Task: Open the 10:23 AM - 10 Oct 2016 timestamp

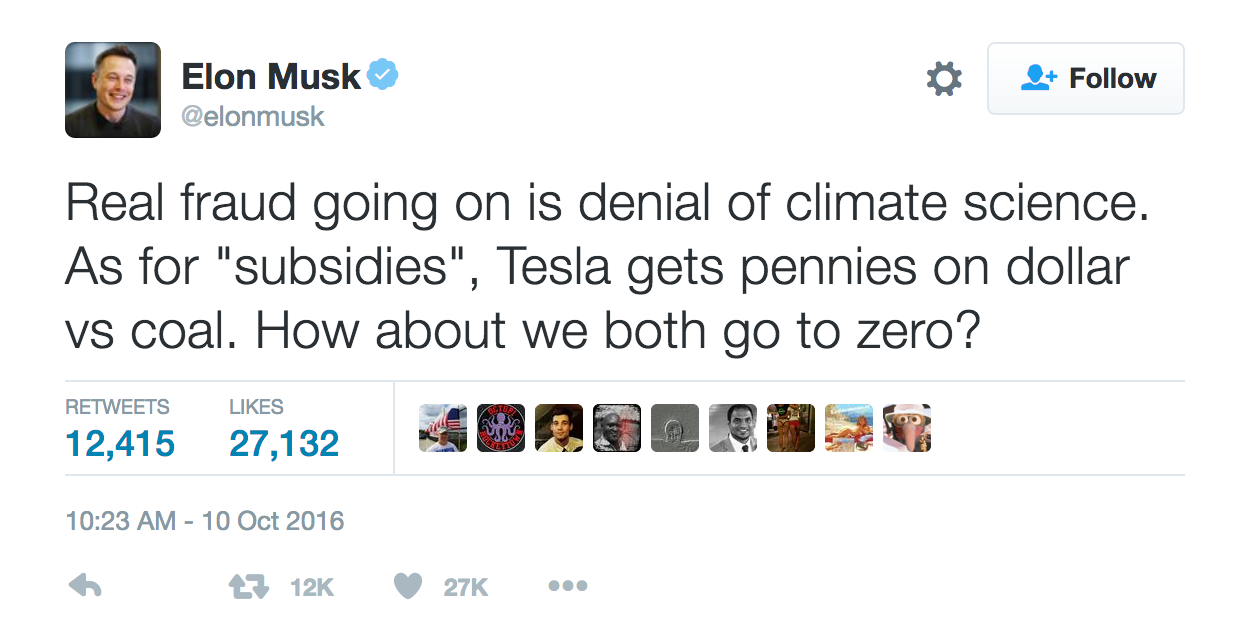Action: click(x=205, y=521)
